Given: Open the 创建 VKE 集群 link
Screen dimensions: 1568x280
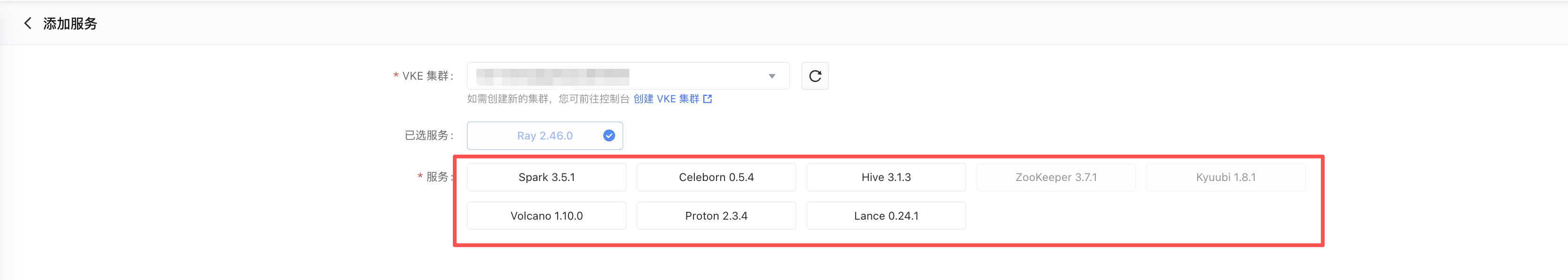Looking at the screenshot, I should click(x=666, y=99).
